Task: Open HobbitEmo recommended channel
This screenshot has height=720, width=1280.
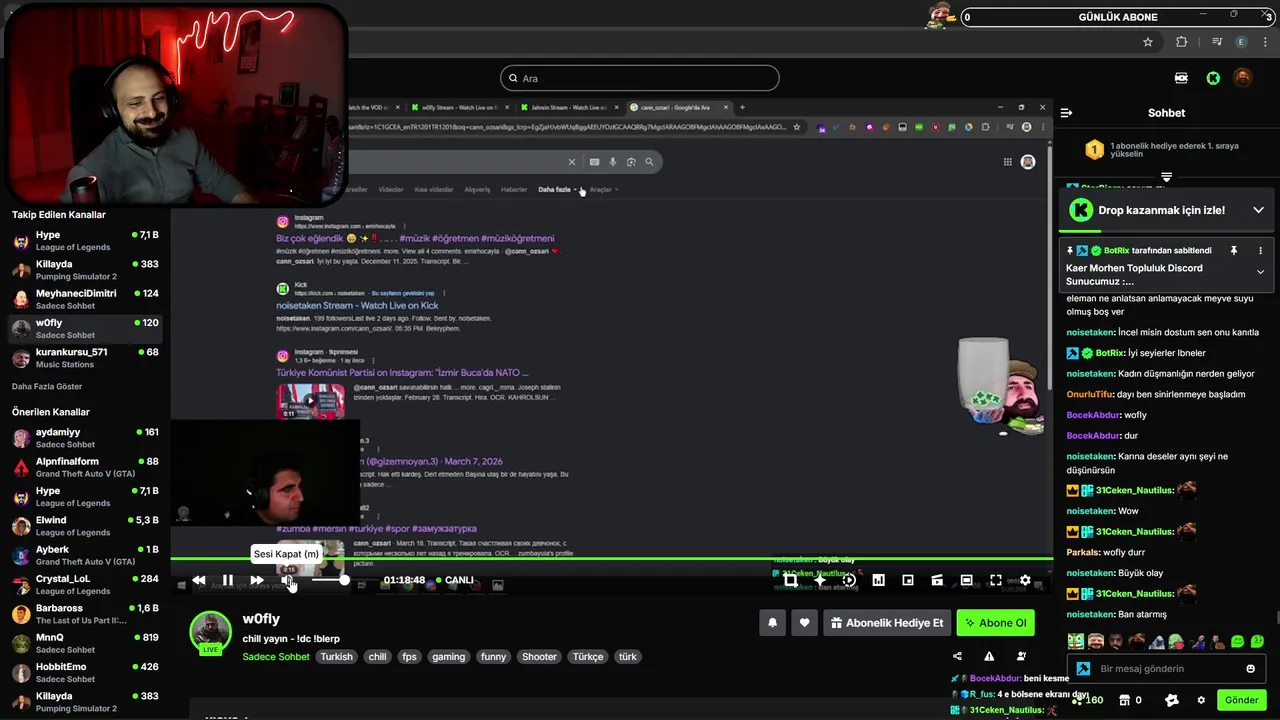Action: (x=85, y=672)
